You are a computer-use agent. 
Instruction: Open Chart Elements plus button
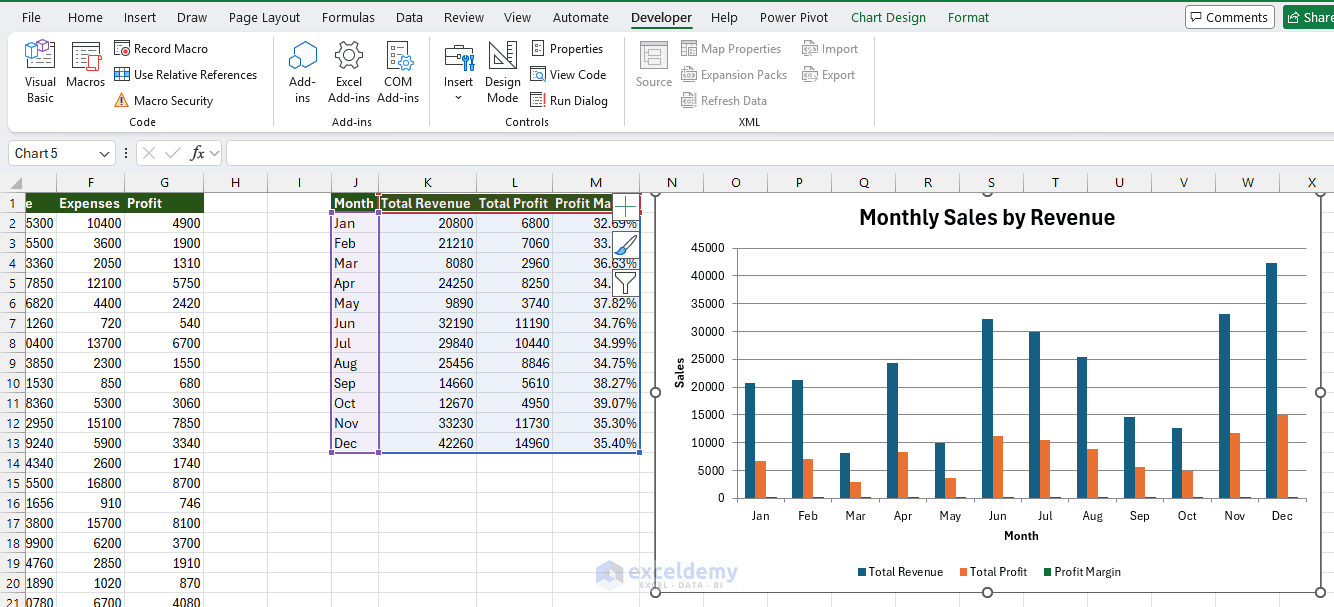coord(626,207)
